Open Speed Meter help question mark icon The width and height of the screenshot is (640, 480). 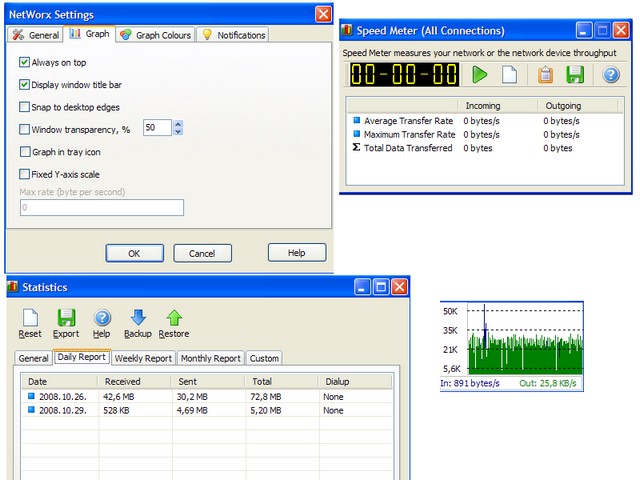[x=611, y=75]
